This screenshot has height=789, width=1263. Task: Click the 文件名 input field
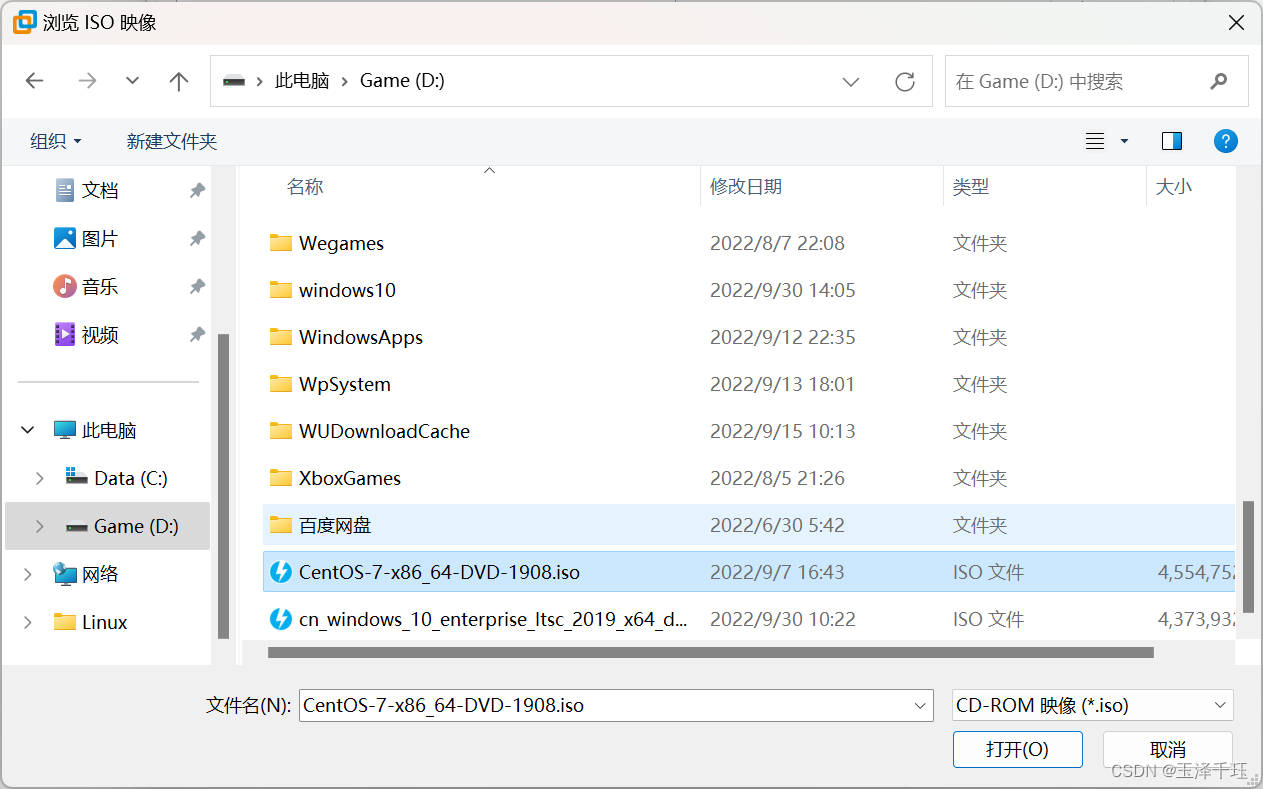click(x=616, y=705)
